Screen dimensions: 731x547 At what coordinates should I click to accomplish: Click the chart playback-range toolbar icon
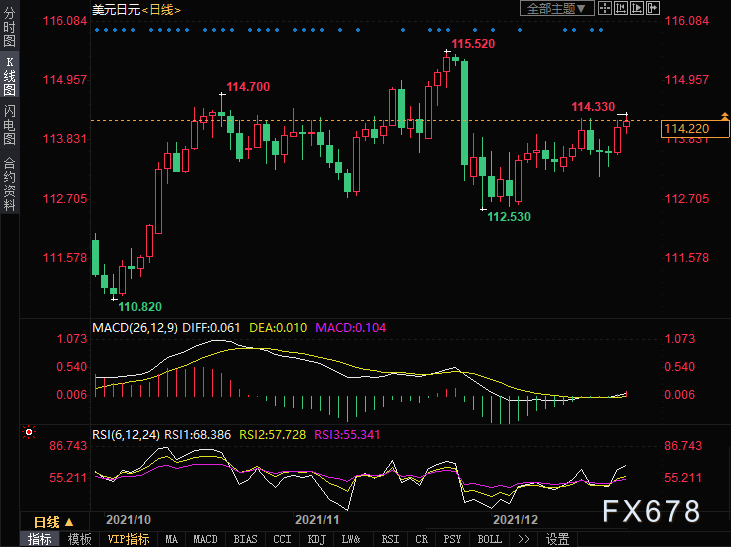[637, 8]
